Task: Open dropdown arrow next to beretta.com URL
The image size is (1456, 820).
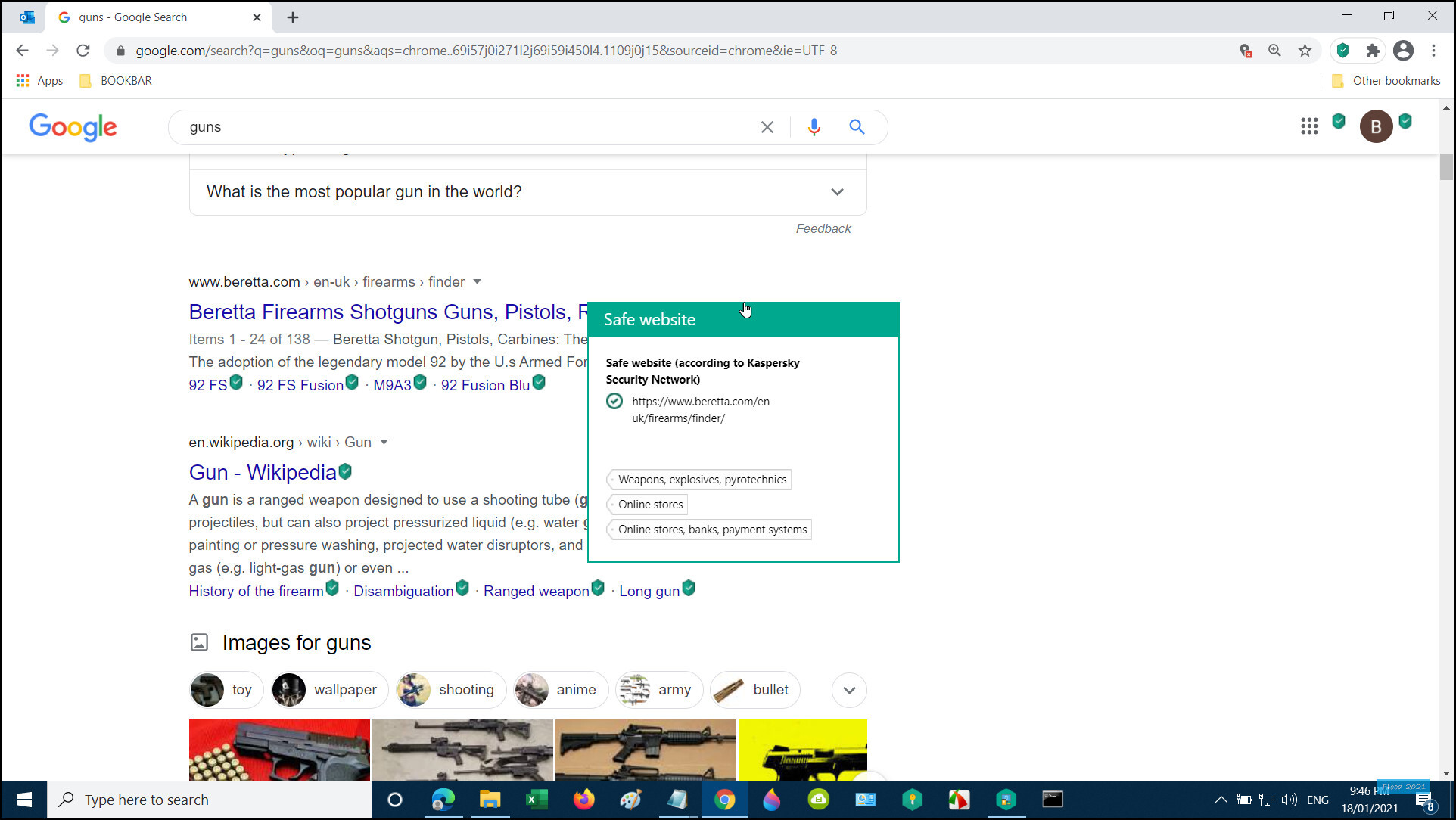Action: pyautogui.click(x=477, y=281)
